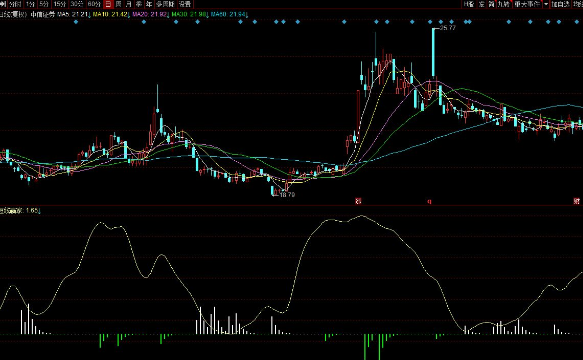Switch to the 分时 intraday tab
Viewport: 583px width, 360px height.
(15, 4)
